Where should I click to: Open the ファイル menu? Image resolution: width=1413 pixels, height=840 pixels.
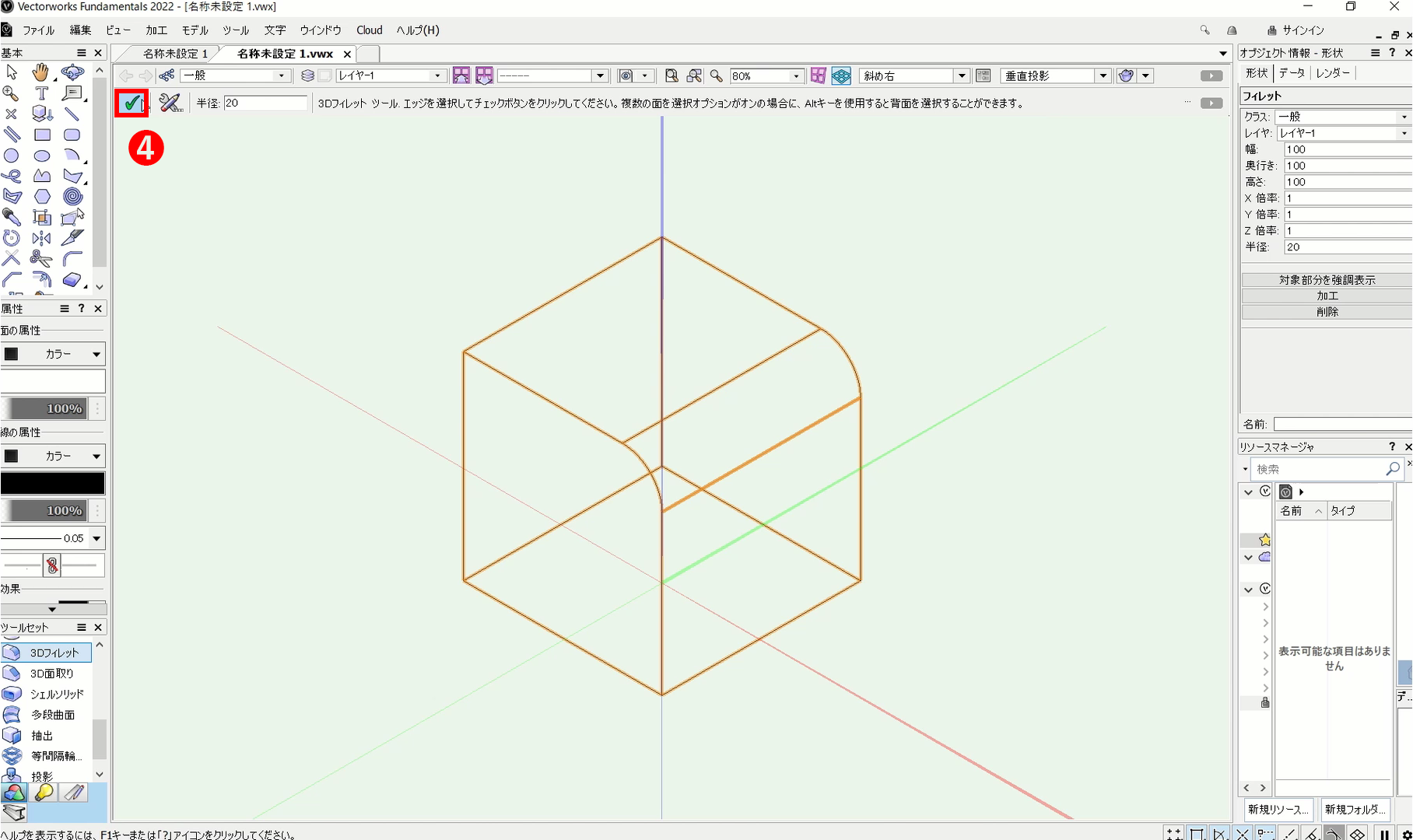38,30
